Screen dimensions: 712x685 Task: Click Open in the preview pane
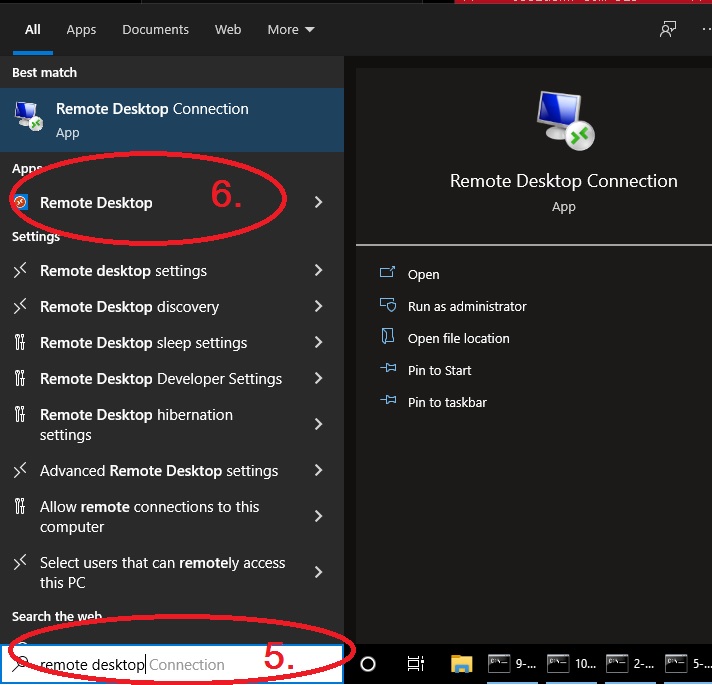(423, 275)
